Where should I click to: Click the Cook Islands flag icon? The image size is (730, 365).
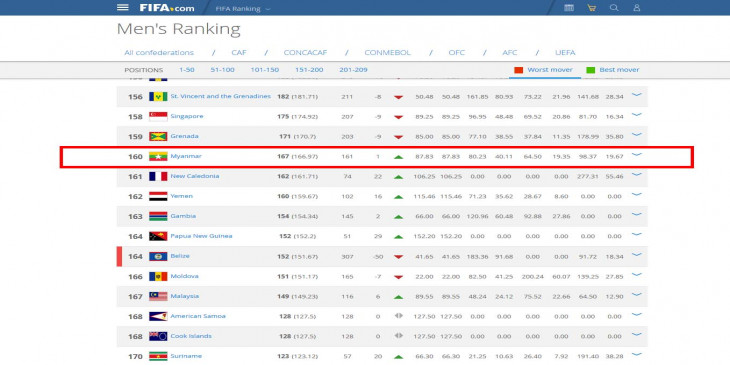click(x=158, y=337)
